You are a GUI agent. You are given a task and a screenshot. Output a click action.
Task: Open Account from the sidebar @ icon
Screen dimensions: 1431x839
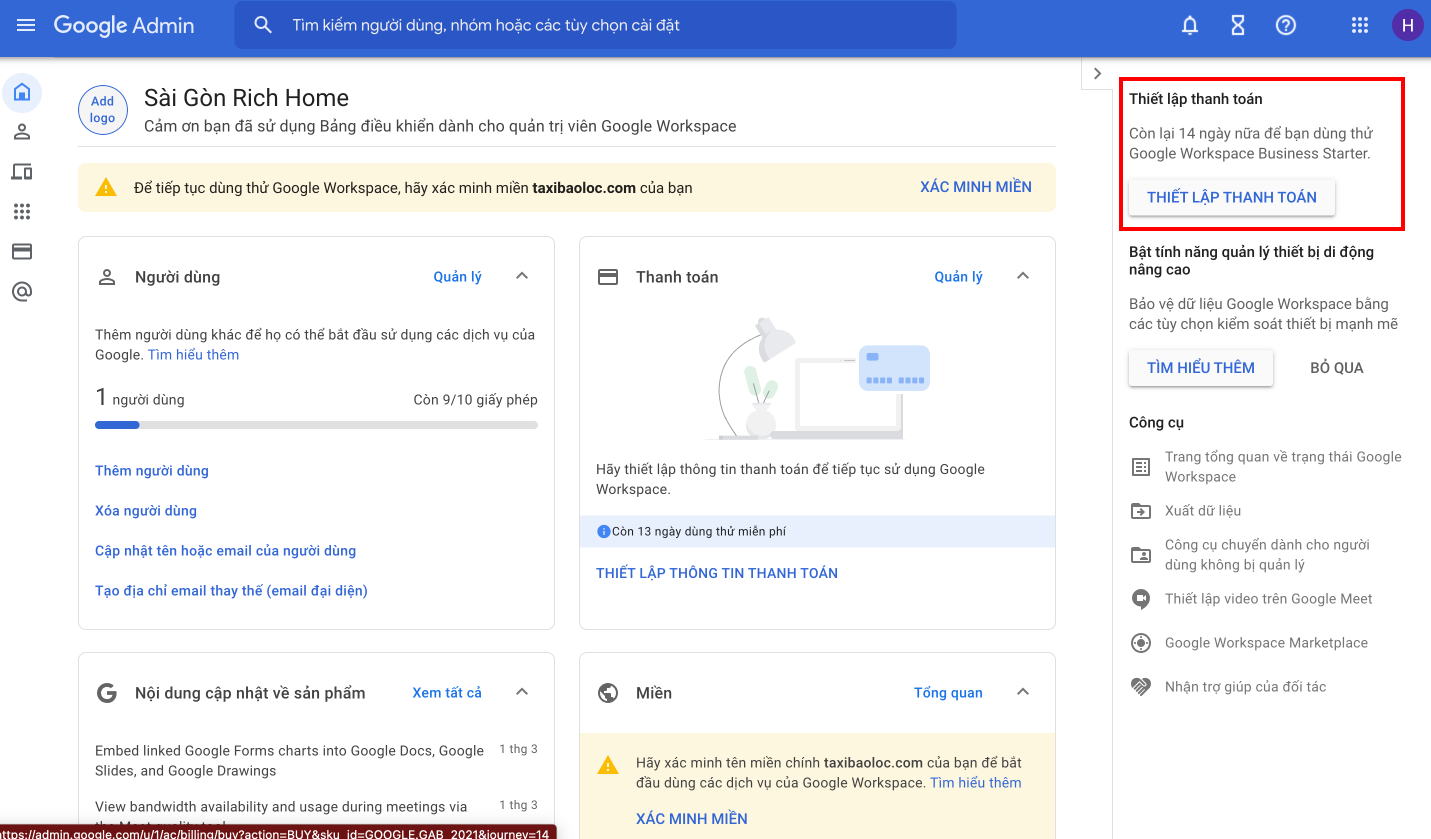click(22, 291)
